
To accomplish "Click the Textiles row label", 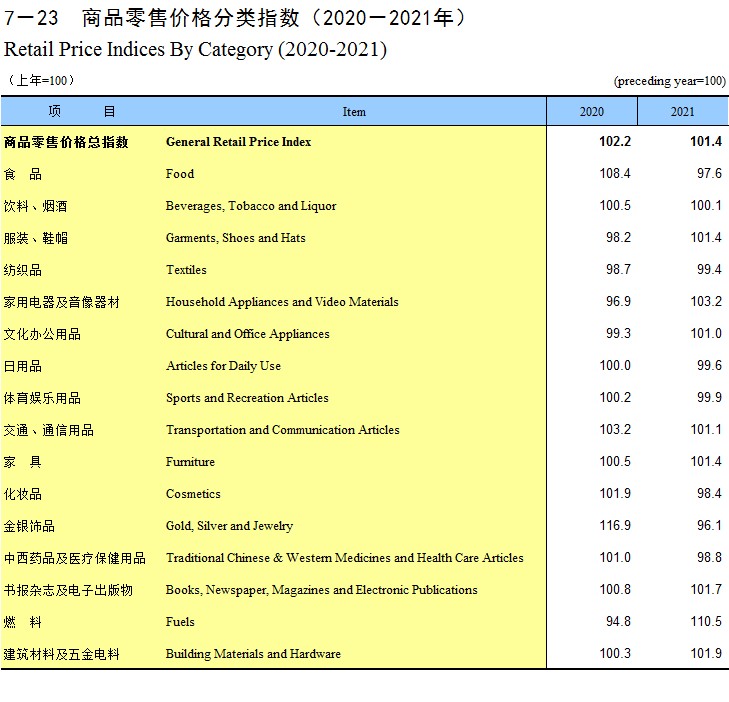I will tap(186, 270).
